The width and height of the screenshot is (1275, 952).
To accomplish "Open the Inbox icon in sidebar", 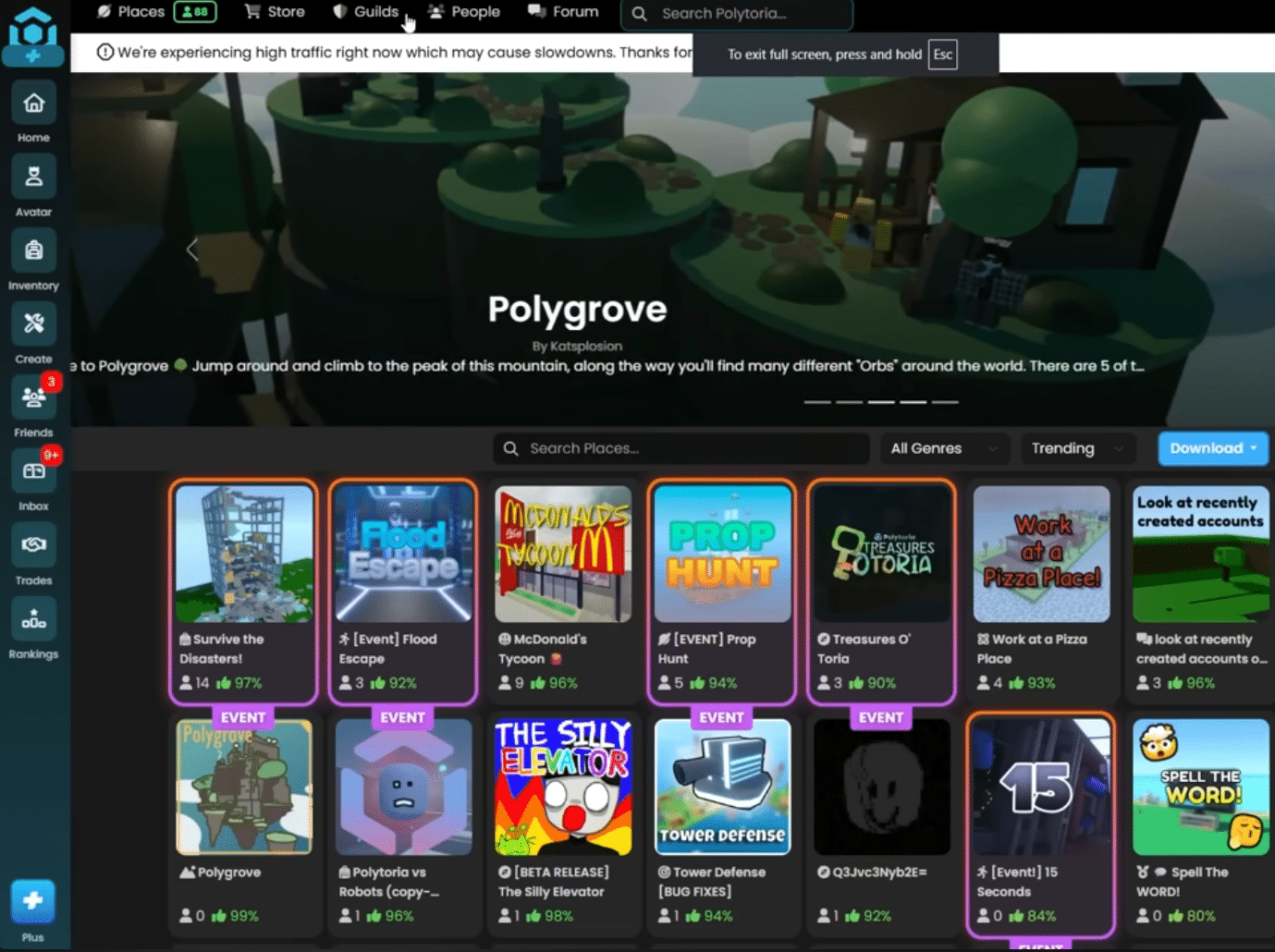I will tap(33, 471).
